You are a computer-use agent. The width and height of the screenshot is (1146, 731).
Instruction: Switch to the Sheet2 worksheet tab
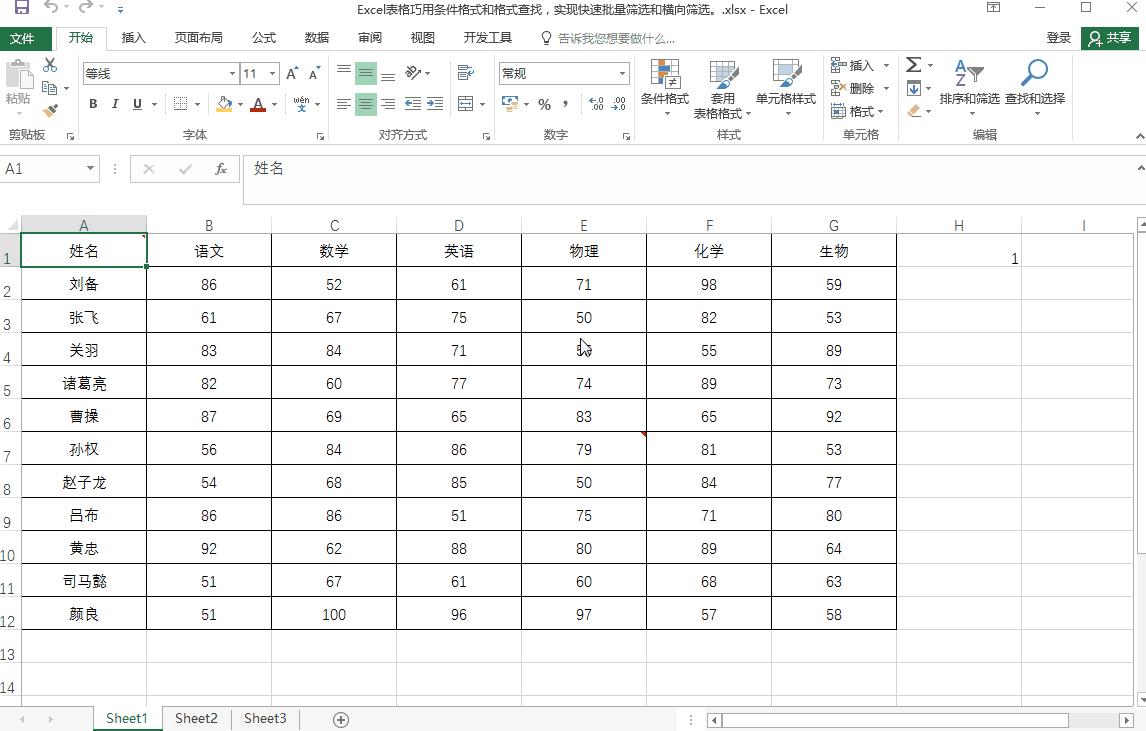pos(195,718)
